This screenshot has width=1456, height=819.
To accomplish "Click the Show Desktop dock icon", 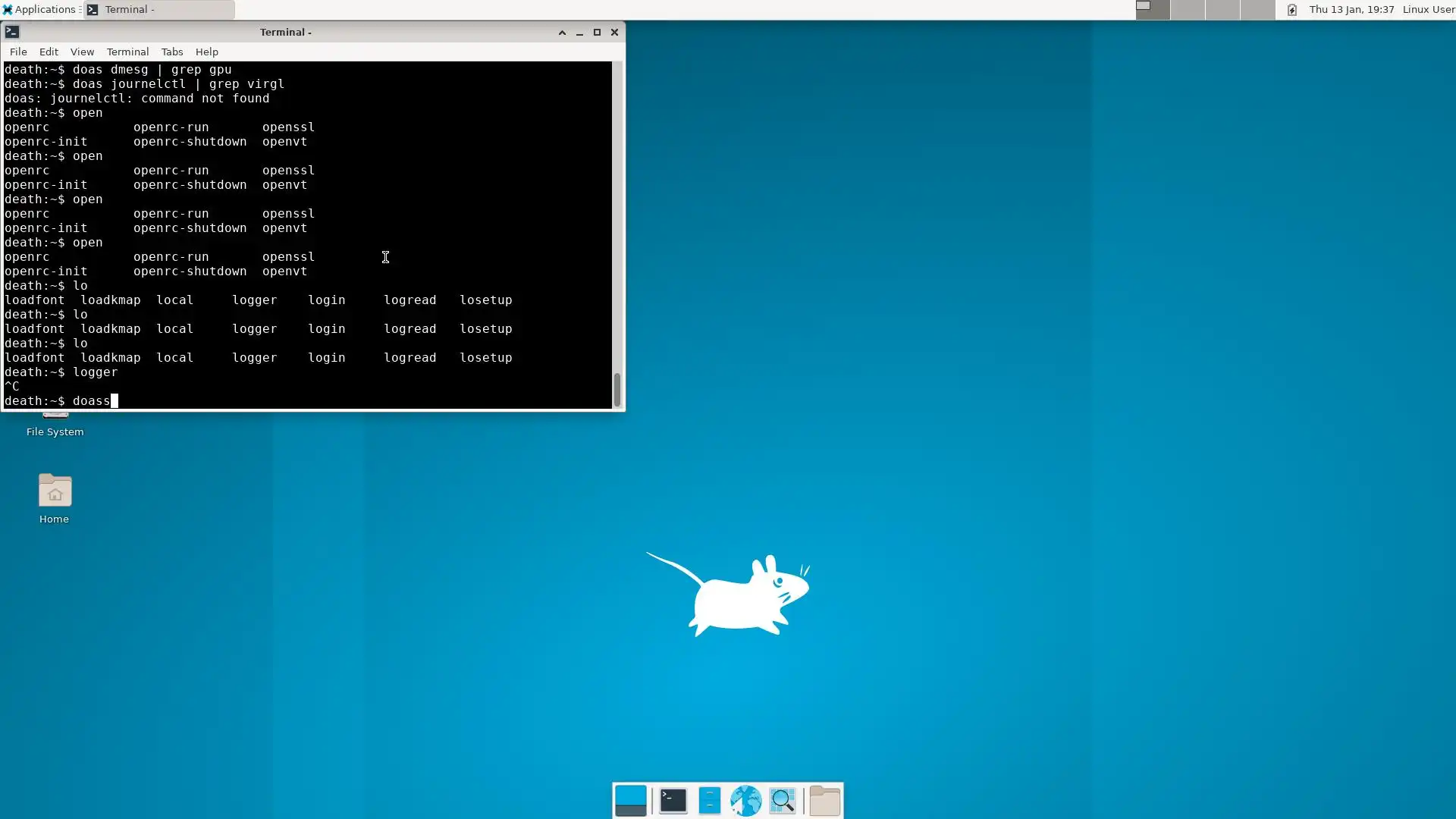I will [630, 801].
